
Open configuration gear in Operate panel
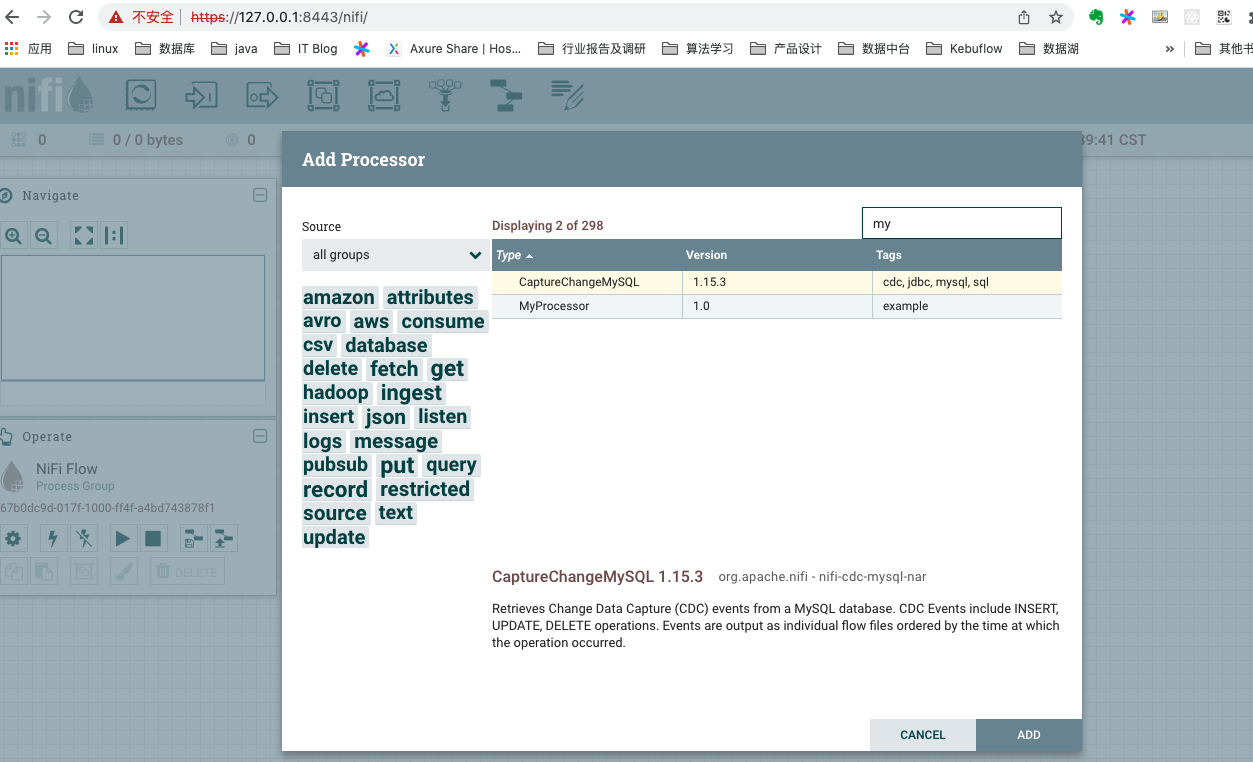pos(13,539)
